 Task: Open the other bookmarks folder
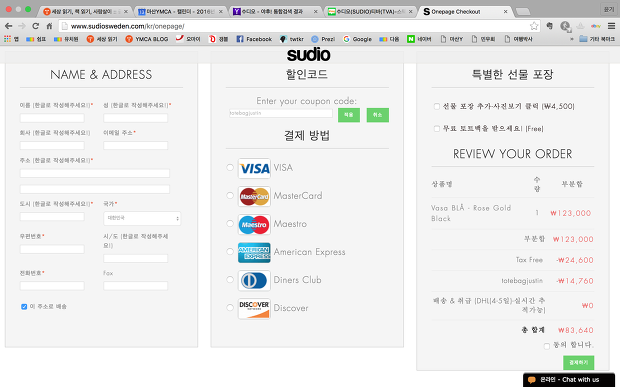tap(597, 39)
